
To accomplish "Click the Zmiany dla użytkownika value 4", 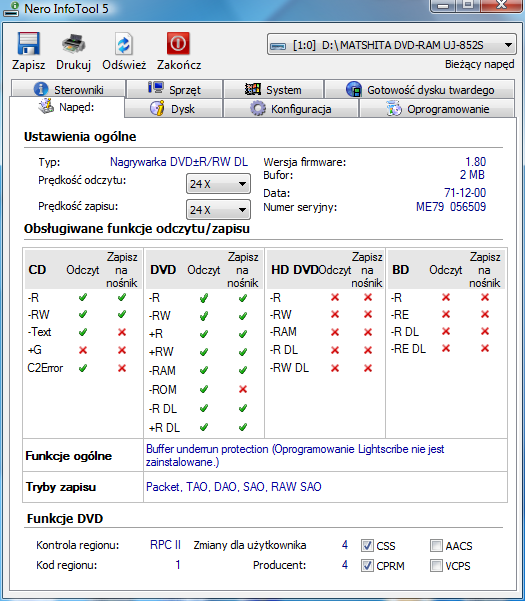I will pyautogui.click(x=345, y=545).
